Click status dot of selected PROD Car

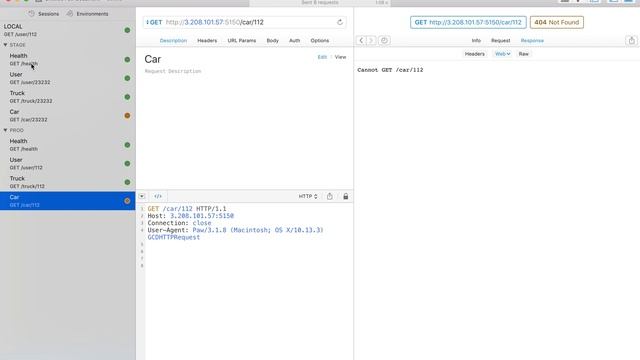(x=127, y=201)
